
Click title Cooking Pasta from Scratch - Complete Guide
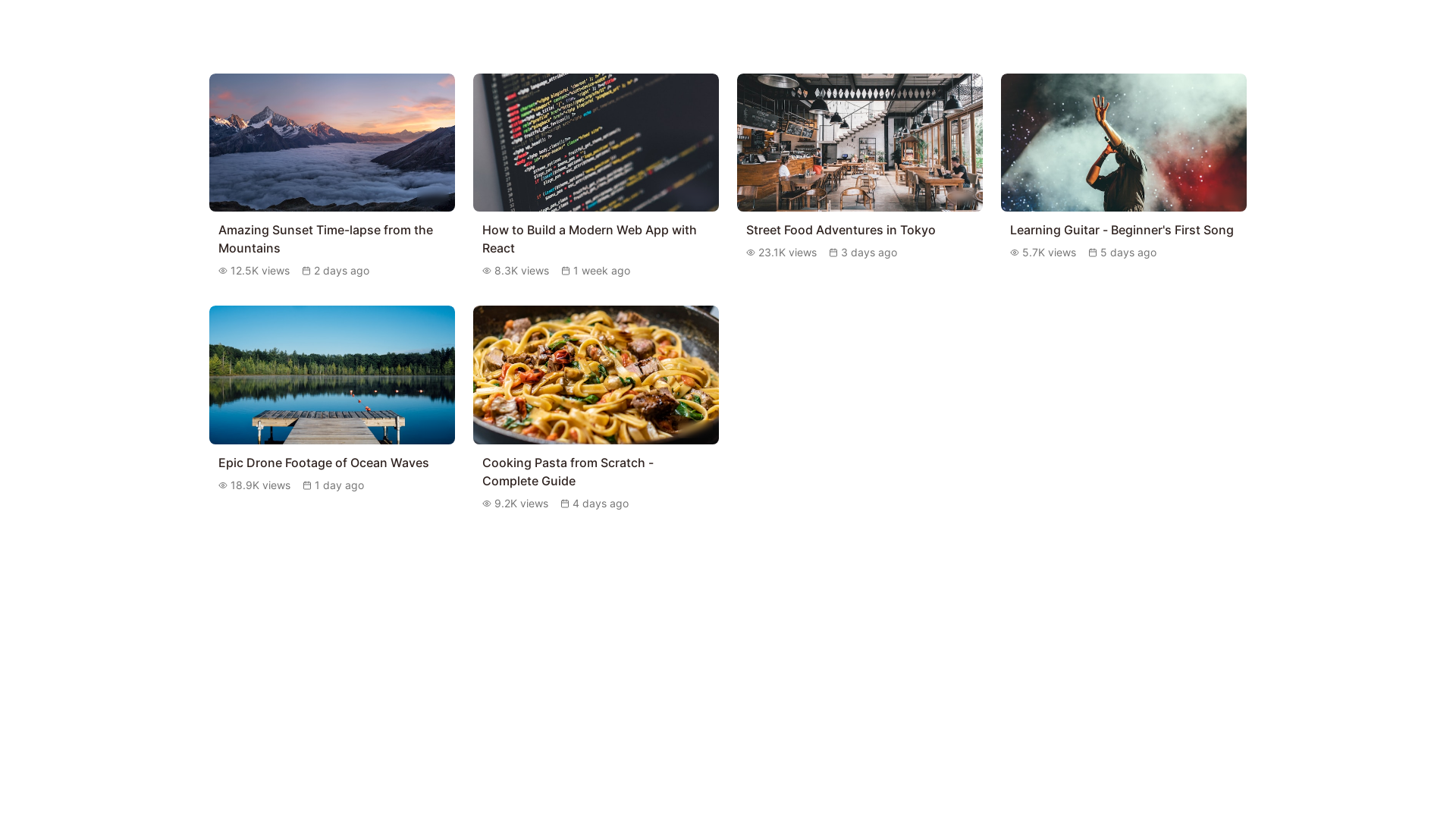coord(568,472)
